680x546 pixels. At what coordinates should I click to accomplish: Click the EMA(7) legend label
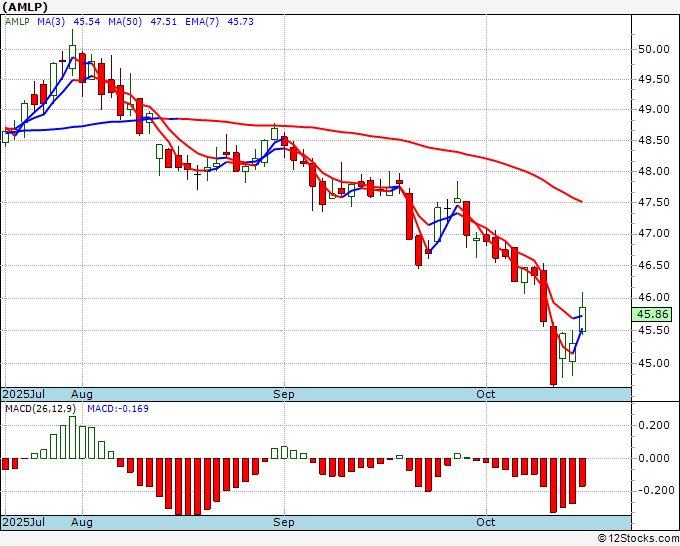tap(202, 22)
